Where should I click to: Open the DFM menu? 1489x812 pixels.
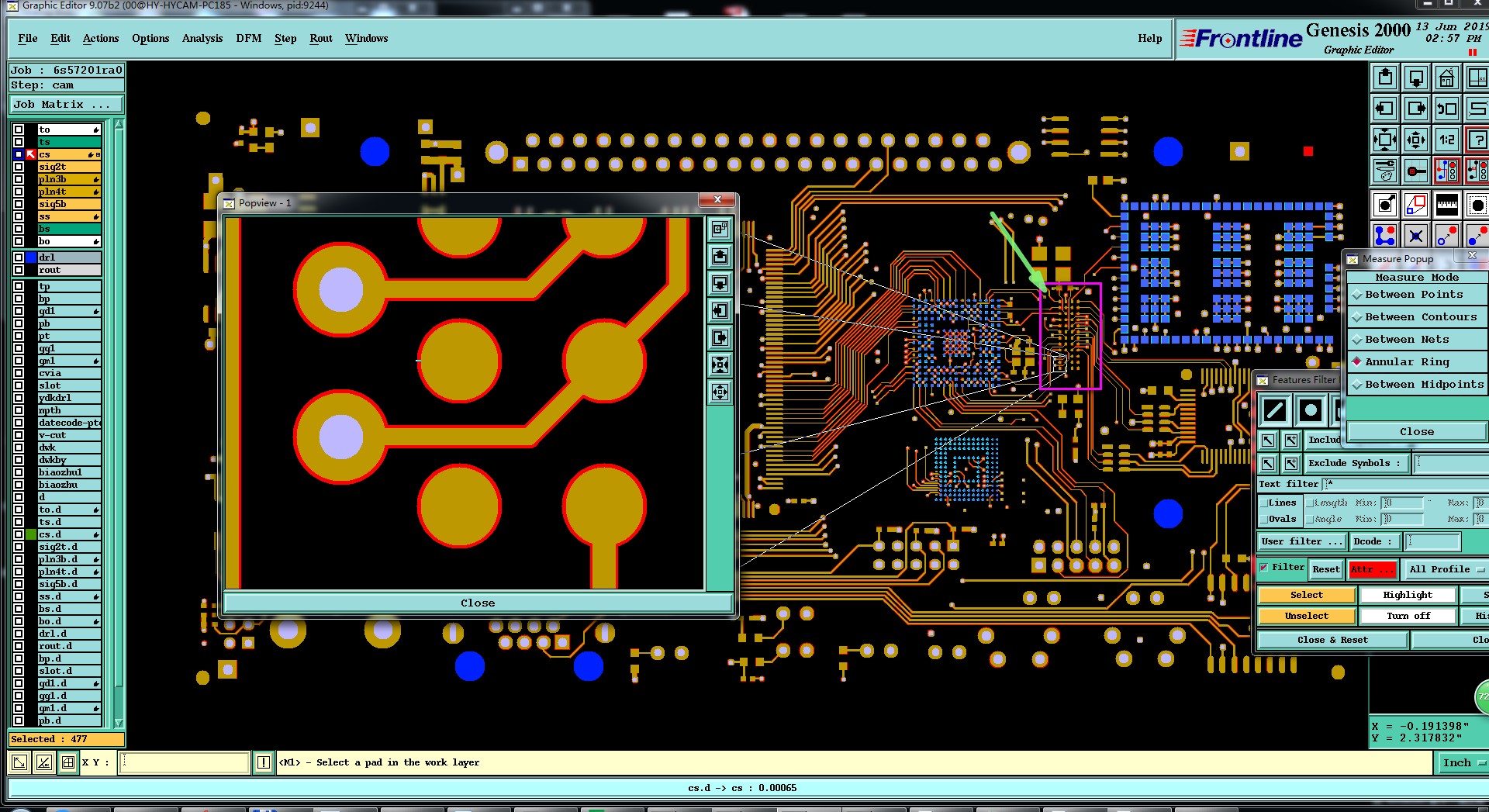(x=249, y=38)
